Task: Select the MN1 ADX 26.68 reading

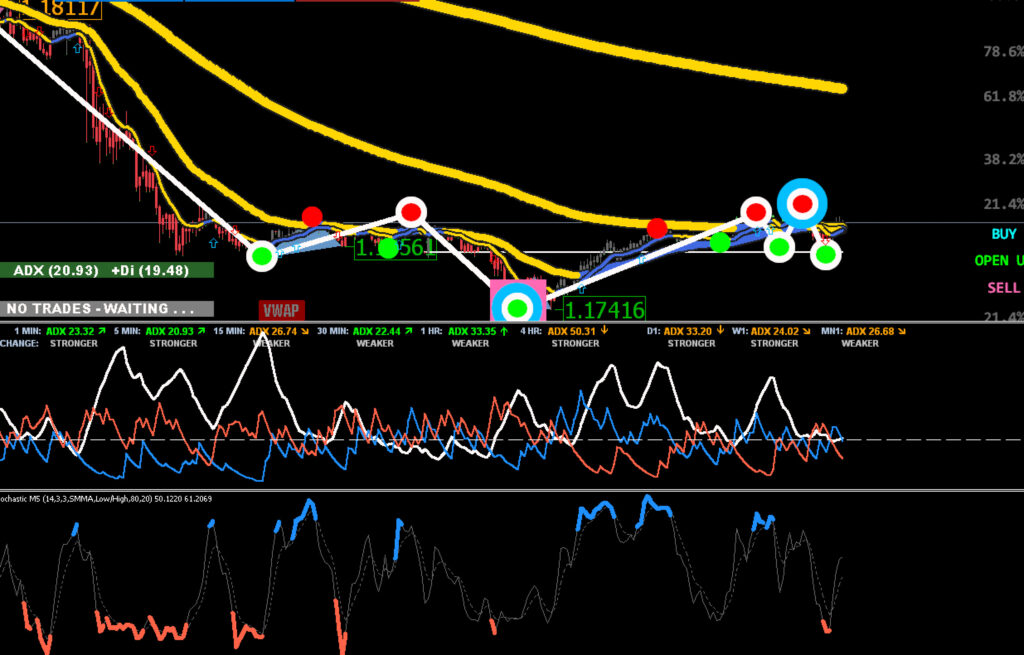Action: pyautogui.click(x=863, y=332)
